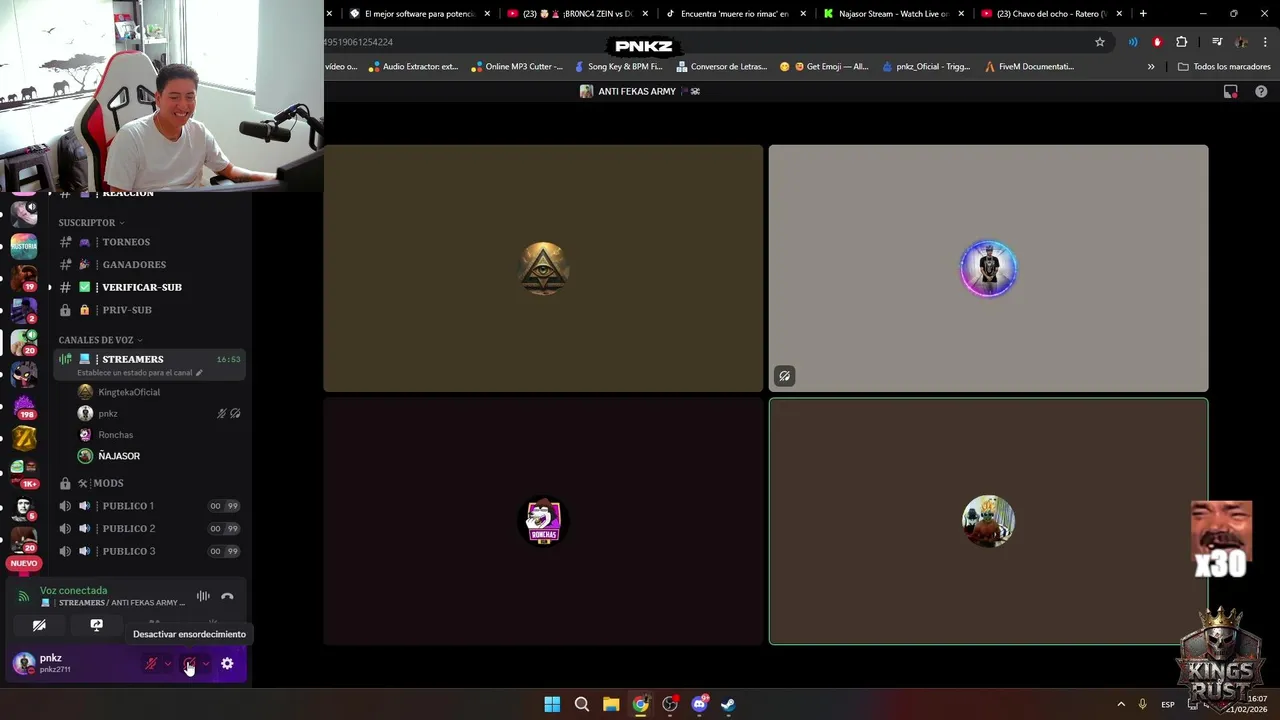Screen dimensions: 1280x720
Task: Open the Chrome three-dot menu
Action: tap(1265, 42)
